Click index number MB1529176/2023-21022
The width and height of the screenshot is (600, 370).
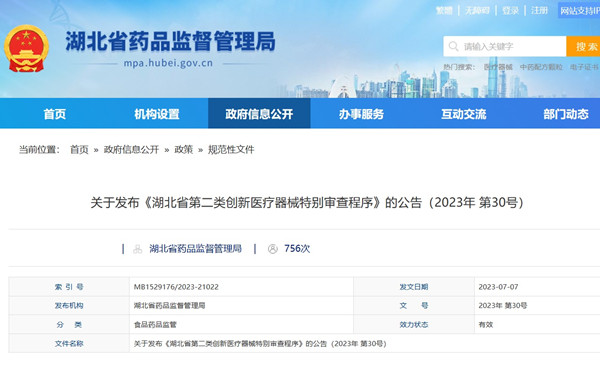click(x=176, y=287)
